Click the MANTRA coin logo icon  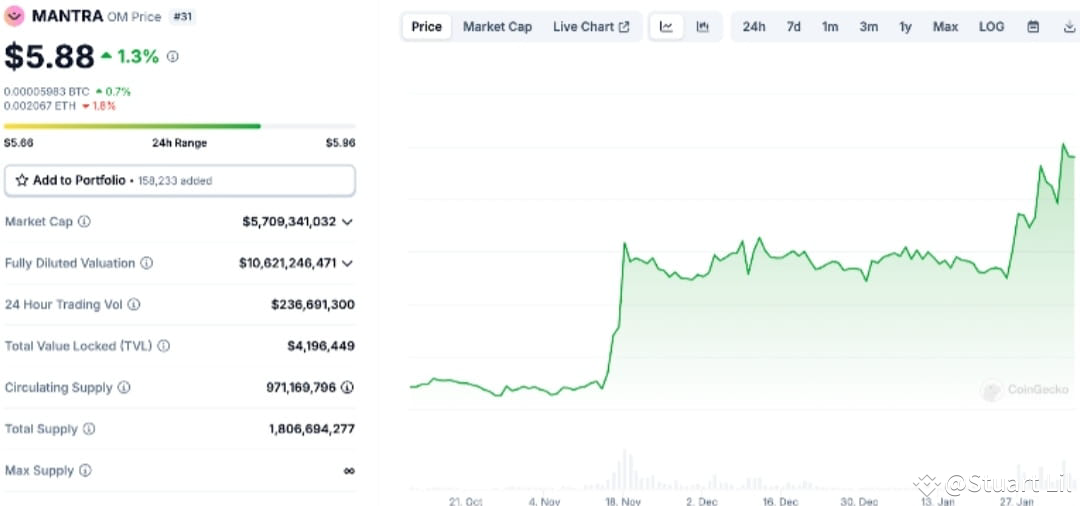tap(14, 17)
